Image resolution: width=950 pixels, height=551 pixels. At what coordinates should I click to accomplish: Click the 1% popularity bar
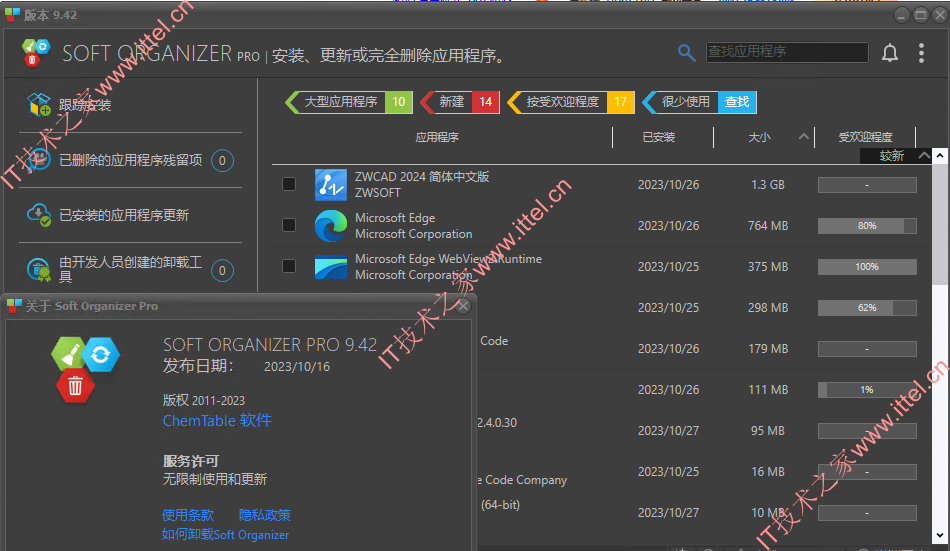pyautogui.click(x=867, y=390)
